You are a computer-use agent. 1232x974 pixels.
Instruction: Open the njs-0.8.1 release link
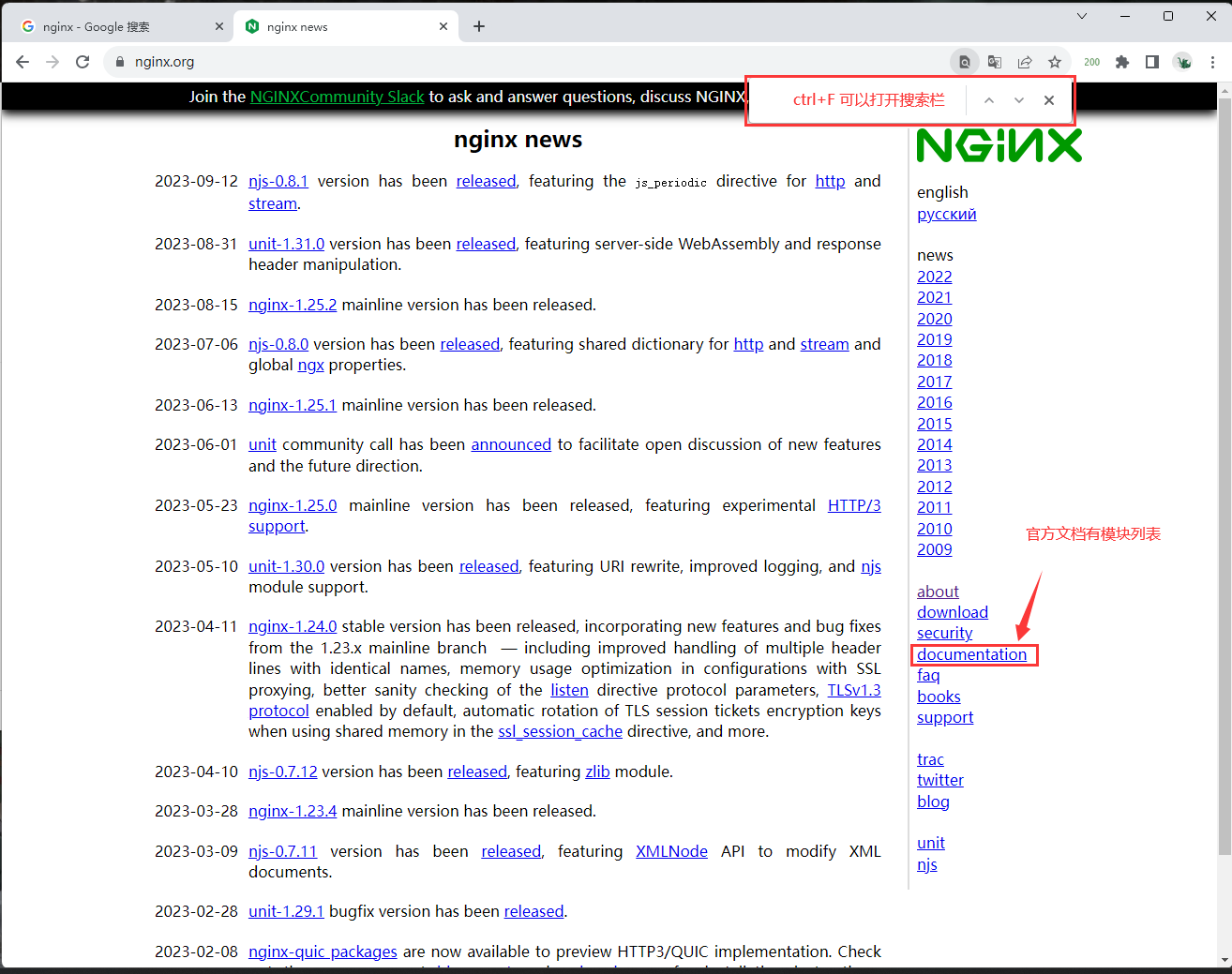click(278, 181)
